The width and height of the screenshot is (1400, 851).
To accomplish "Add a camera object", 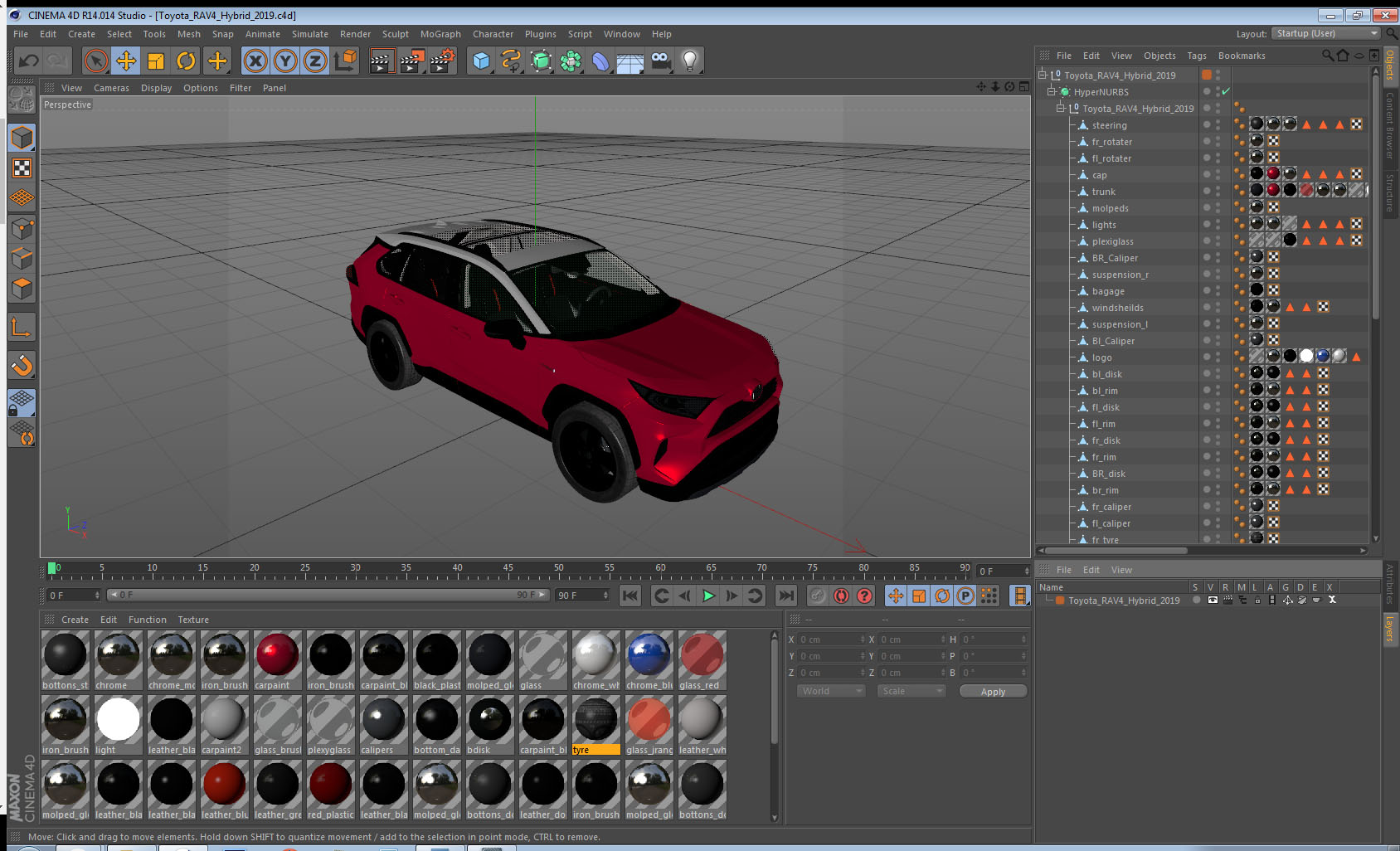I will 660,61.
